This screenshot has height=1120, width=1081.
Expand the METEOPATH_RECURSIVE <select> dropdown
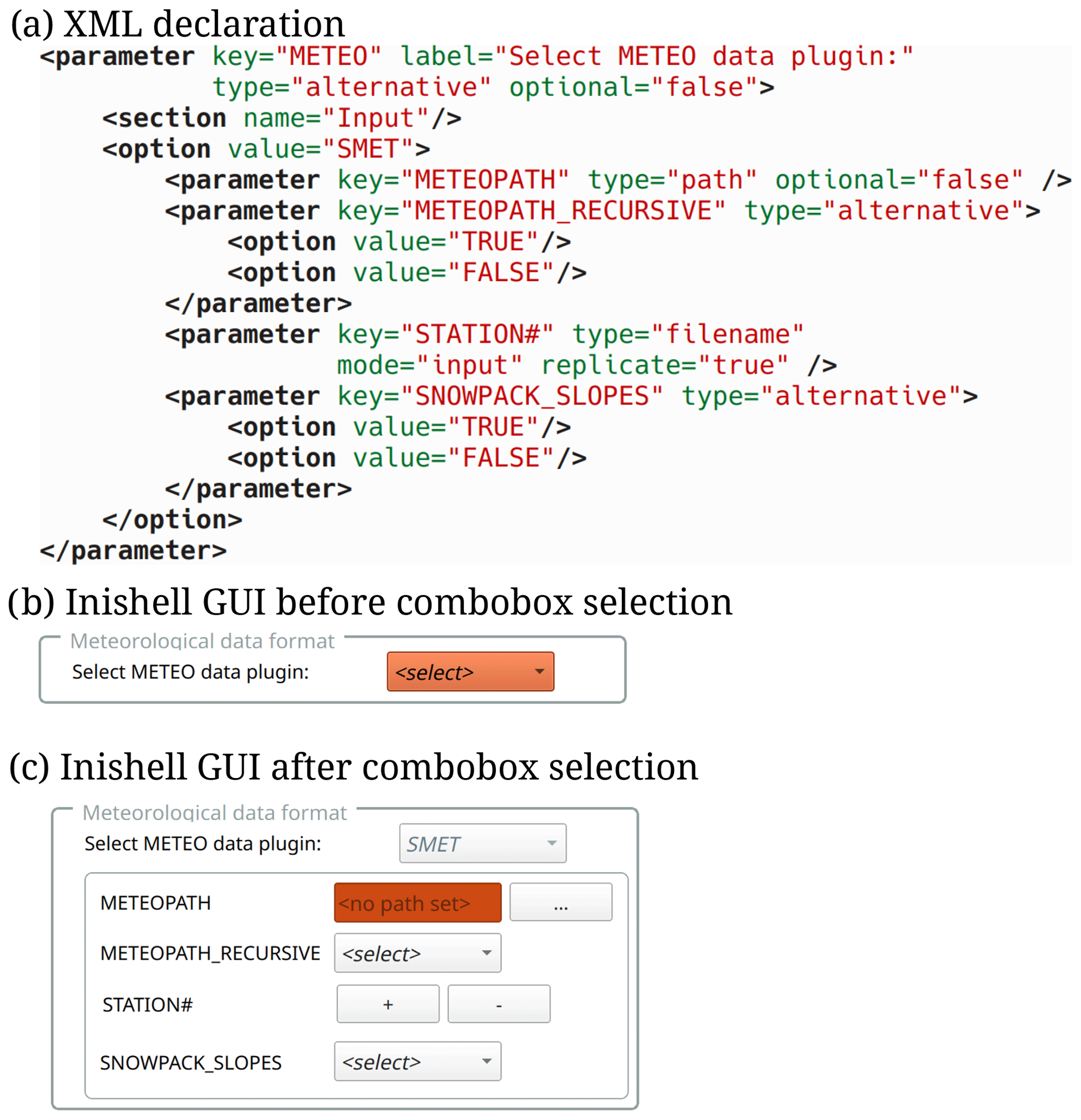417,953
